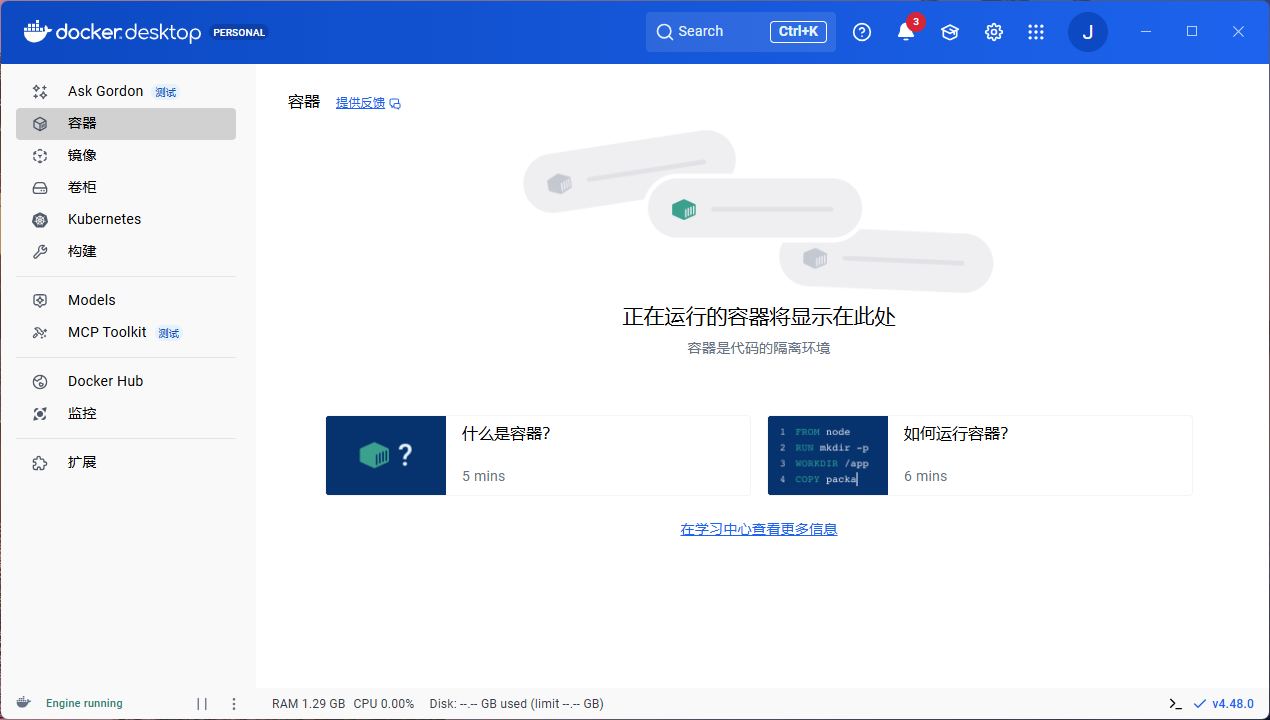Open engine options via three-dot menu
The width and height of the screenshot is (1270, 720).
coord(233,703)
